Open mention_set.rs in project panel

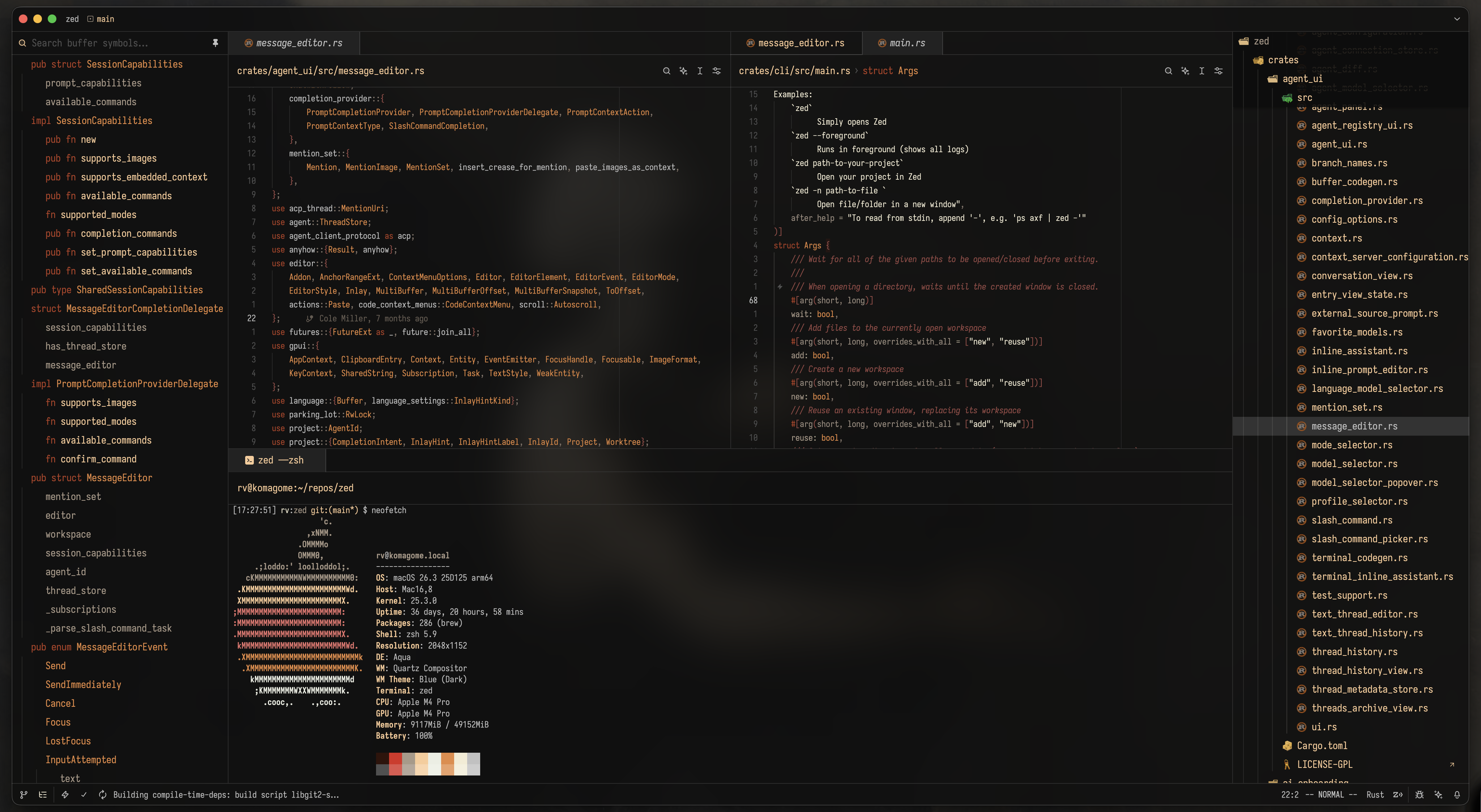pyautogui.click(x=1347, y=407)
